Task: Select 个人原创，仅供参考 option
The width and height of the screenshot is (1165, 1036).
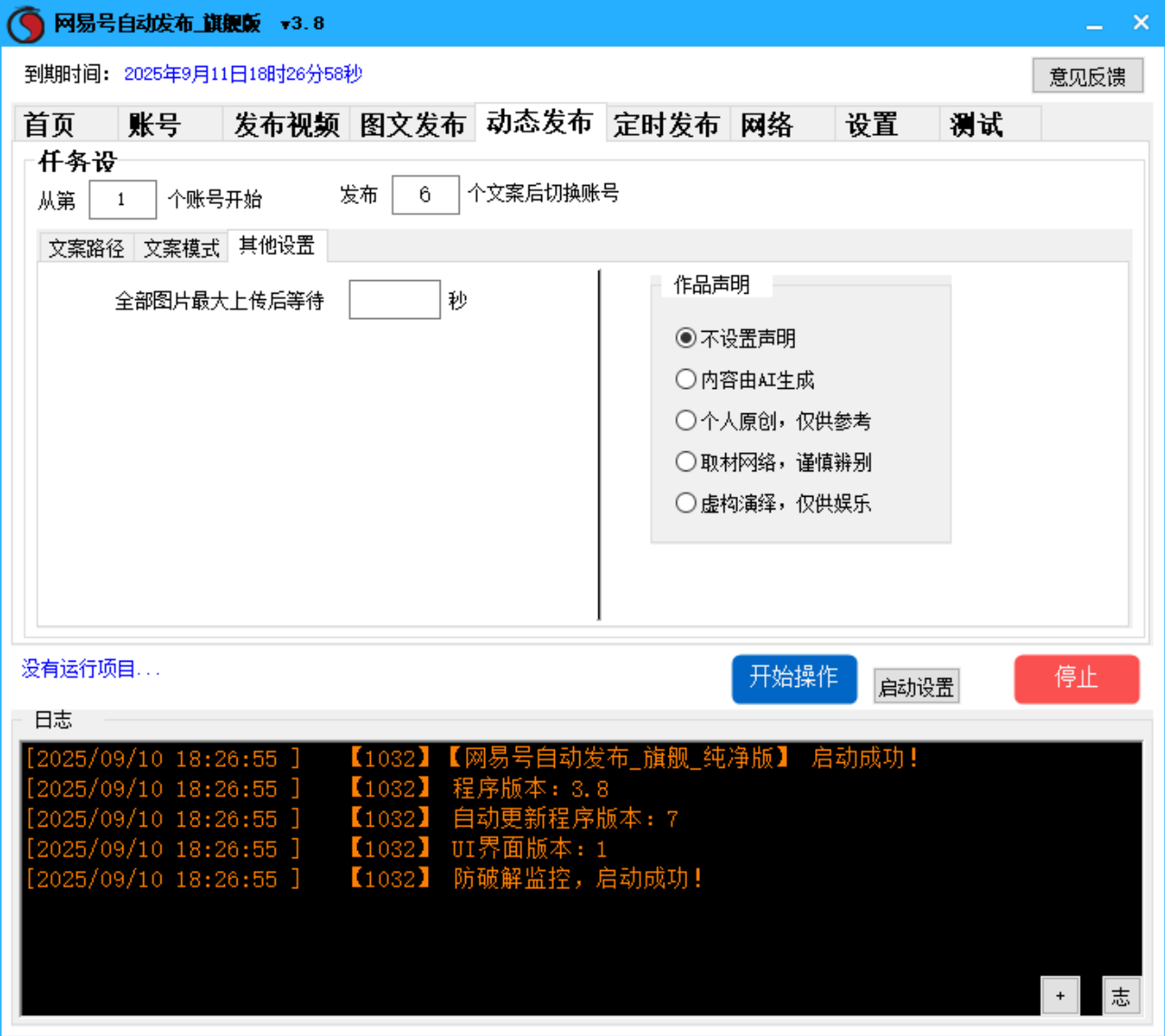Action: tap(685, 420)
